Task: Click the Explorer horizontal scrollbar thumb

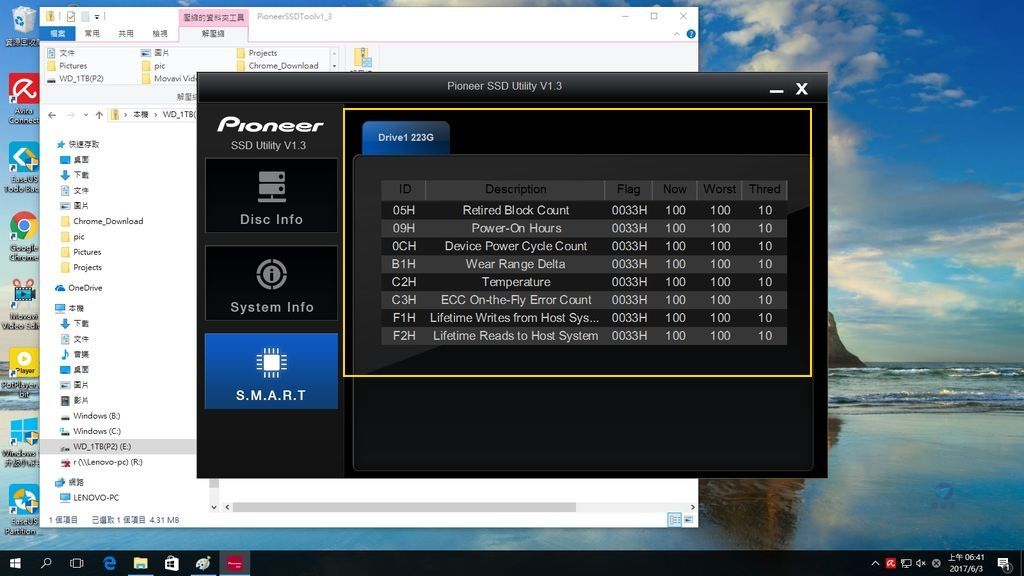Action: [x=404, y=507]
